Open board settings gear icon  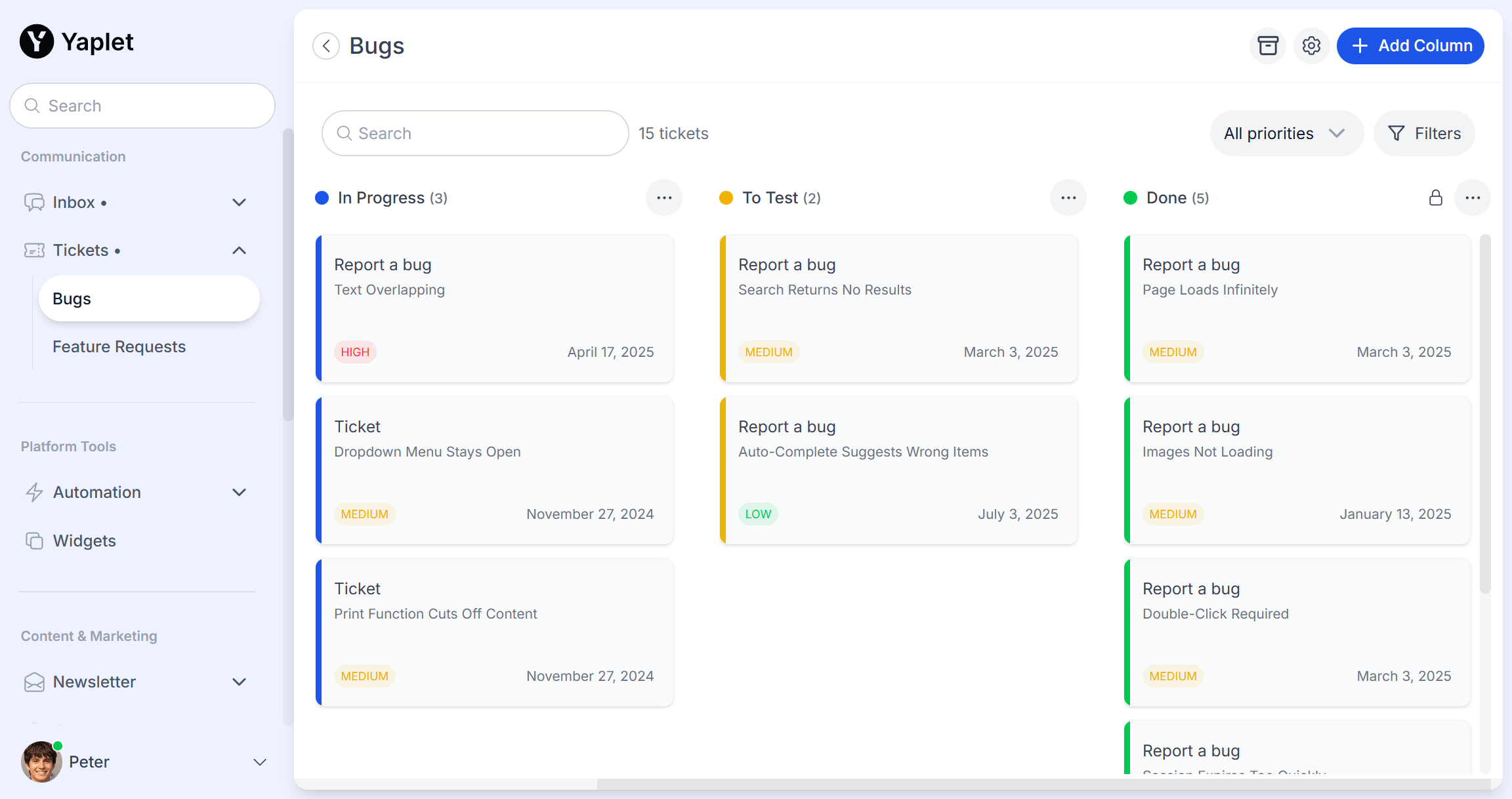1311,46
